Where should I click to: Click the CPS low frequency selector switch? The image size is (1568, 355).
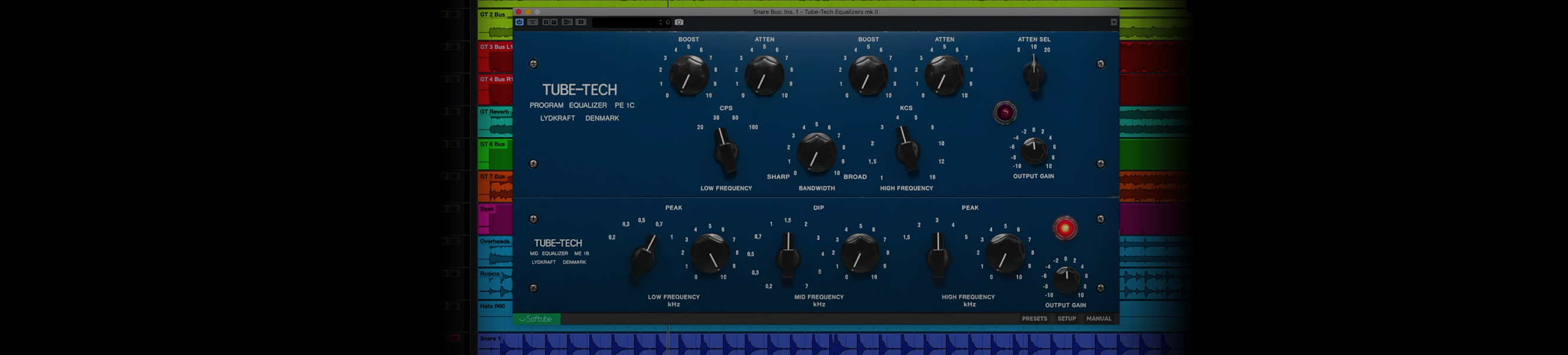point(725,149)
